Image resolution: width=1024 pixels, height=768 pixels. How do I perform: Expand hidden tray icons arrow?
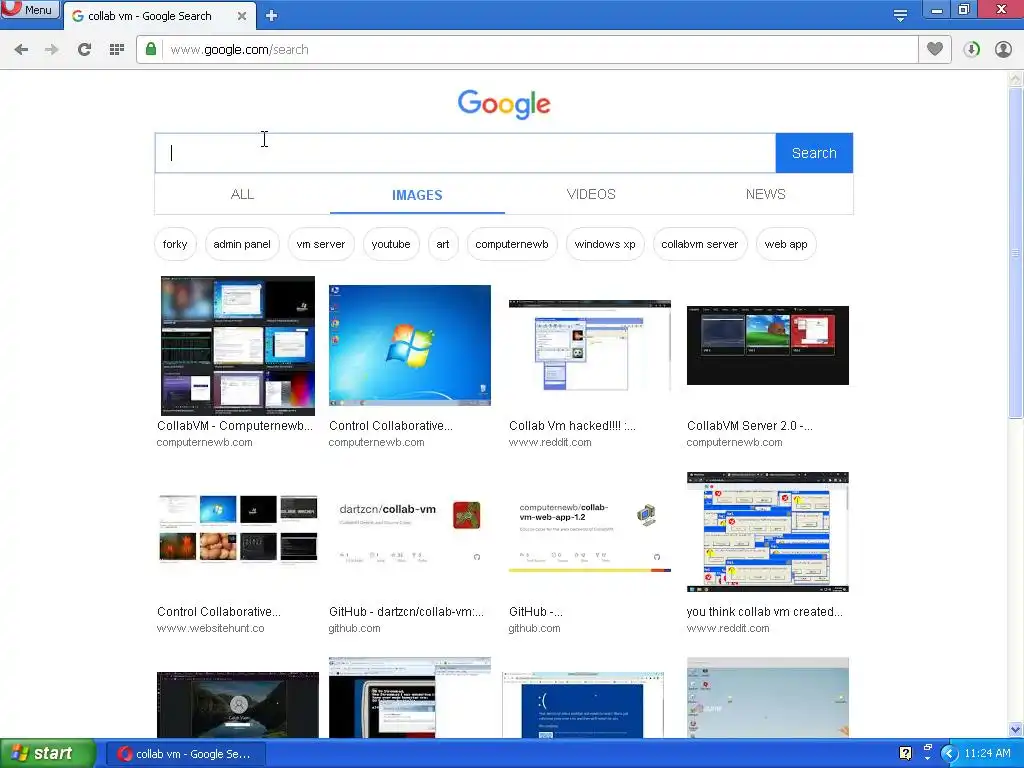coord(949,754)
